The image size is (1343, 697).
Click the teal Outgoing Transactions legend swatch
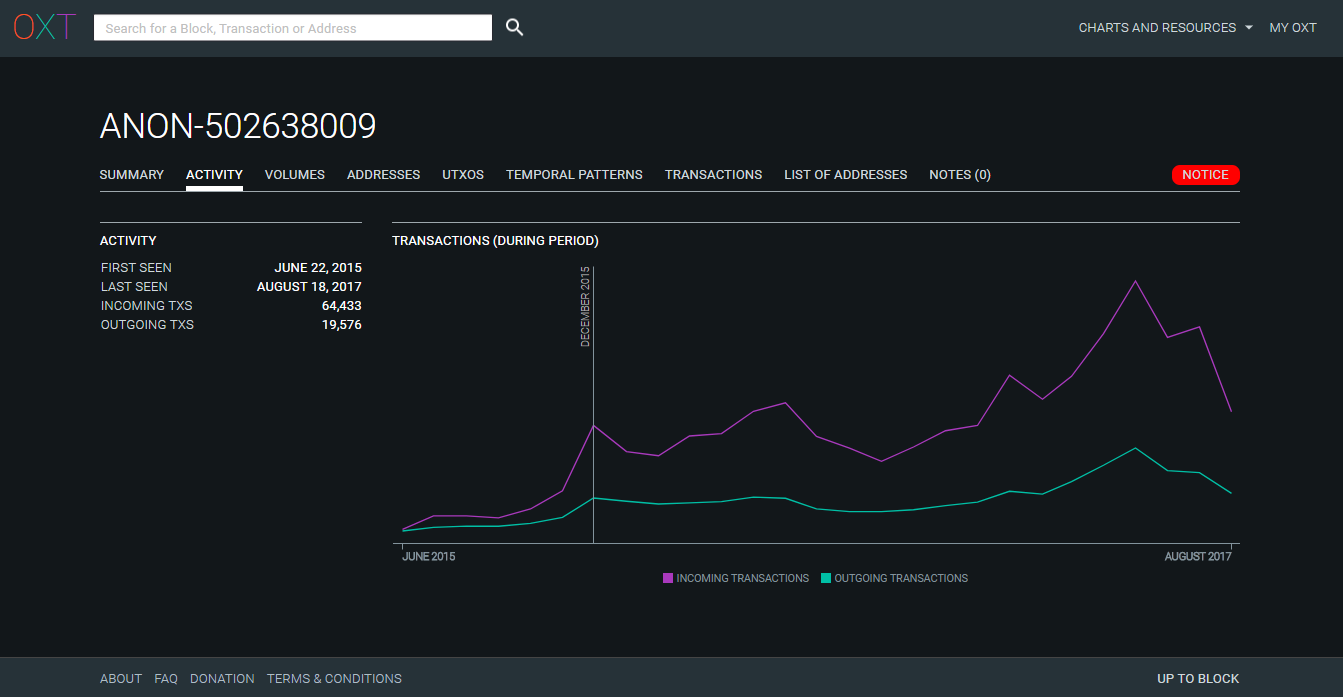826,578
